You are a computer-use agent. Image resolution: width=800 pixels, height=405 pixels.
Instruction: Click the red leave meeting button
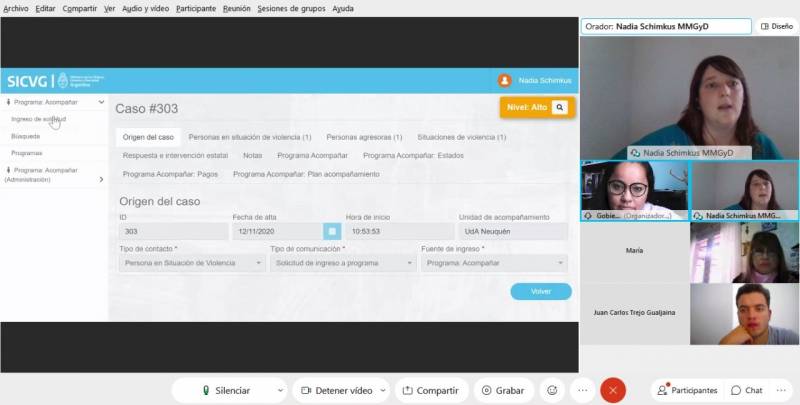coord(613,390)
